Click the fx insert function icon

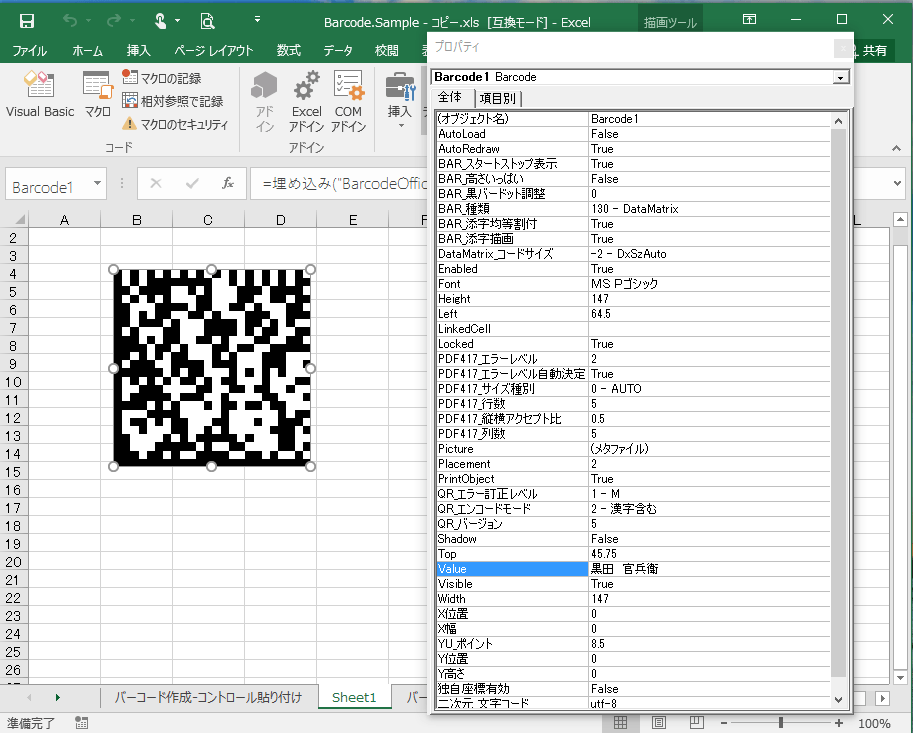(x=228, y=184)
